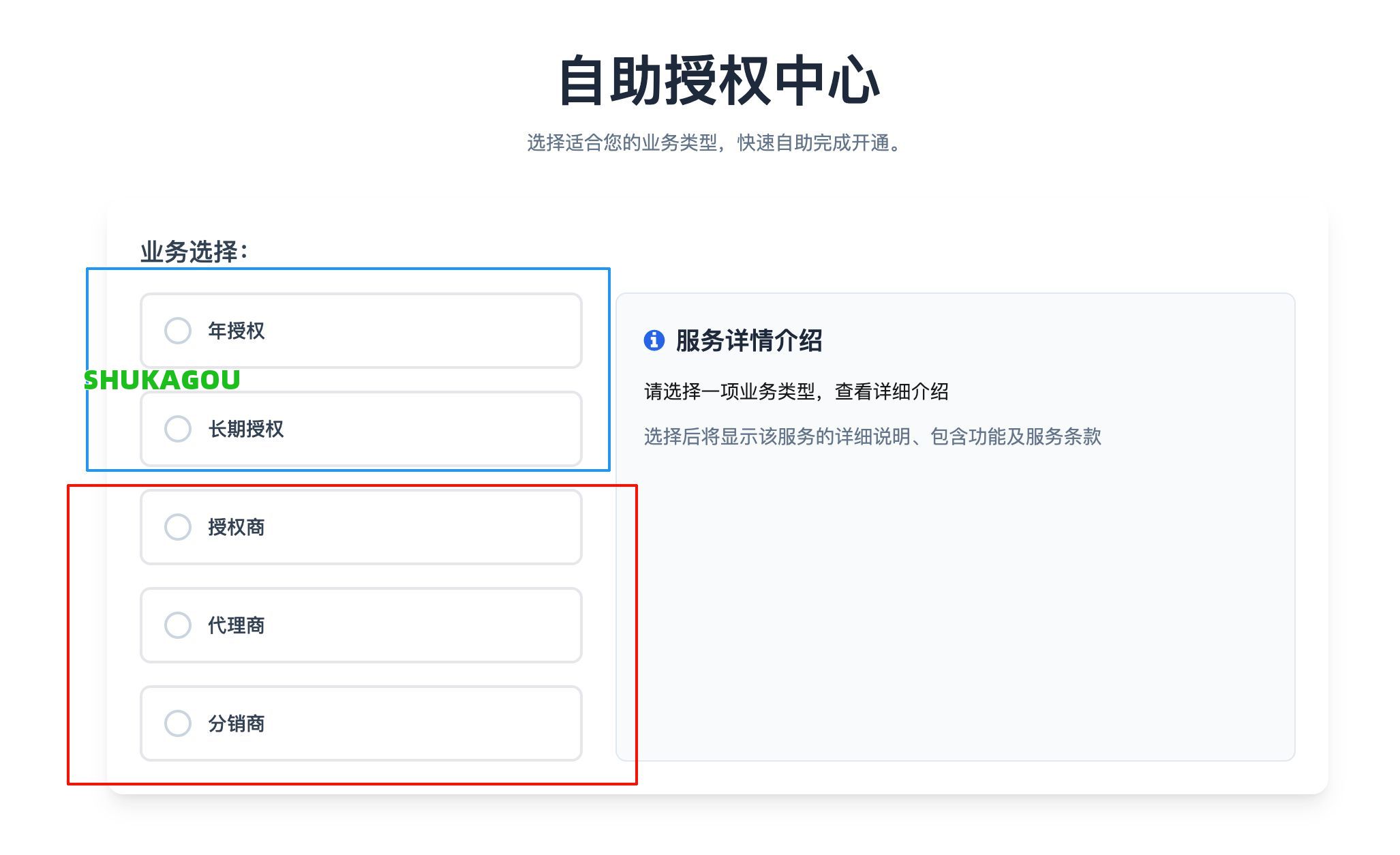Select the 长期授权 radio button
This screenshot has height=855, width=1400.
coord(179,430)
